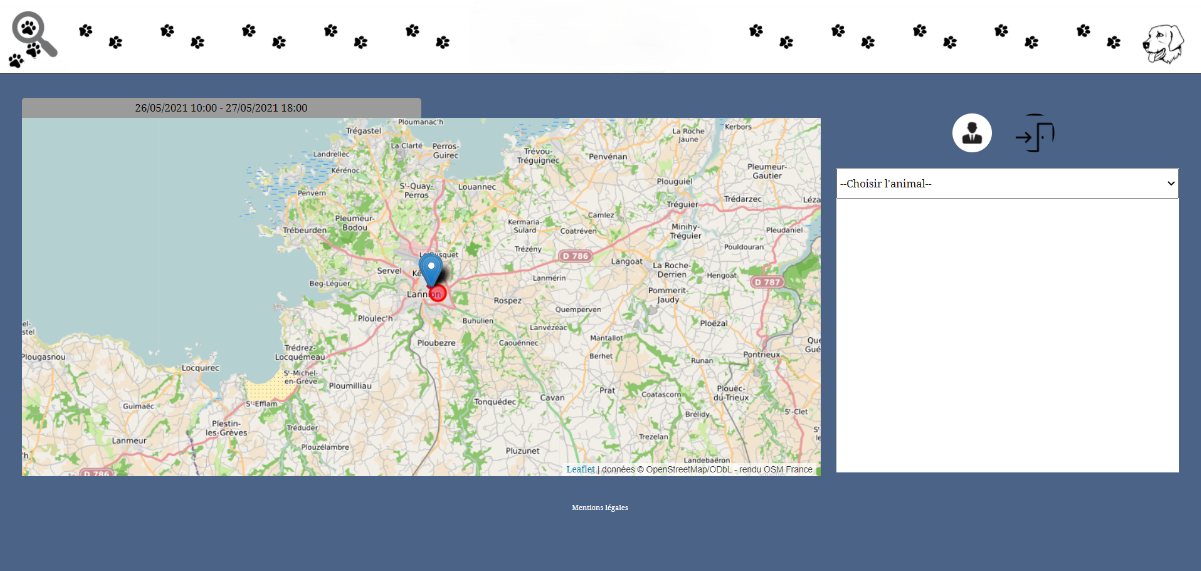Open the "Choisir l'animal" dropdown
The image size is (1201, 571).
tap(1007, 183)
